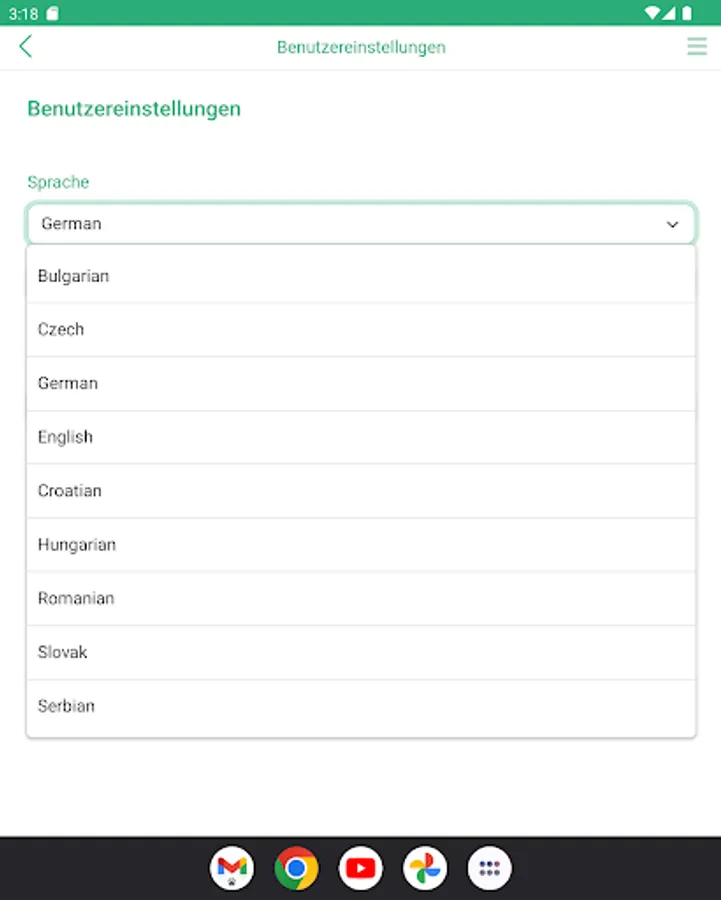Open the hamburger menu icon
721x900 pixels.
click(697, 46)
